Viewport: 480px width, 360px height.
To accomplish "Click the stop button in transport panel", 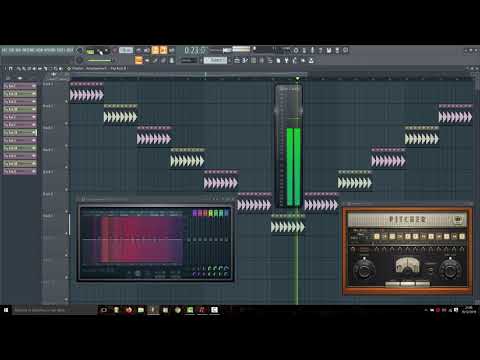I will click(x=107, y=51).
